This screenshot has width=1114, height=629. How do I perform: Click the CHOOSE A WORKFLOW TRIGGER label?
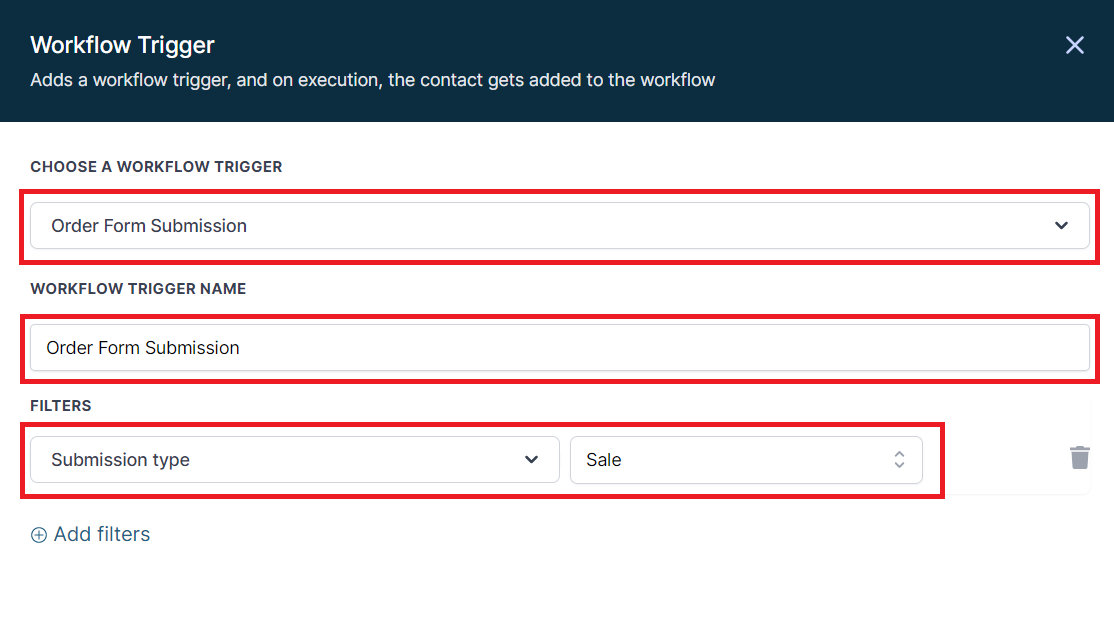156,166
